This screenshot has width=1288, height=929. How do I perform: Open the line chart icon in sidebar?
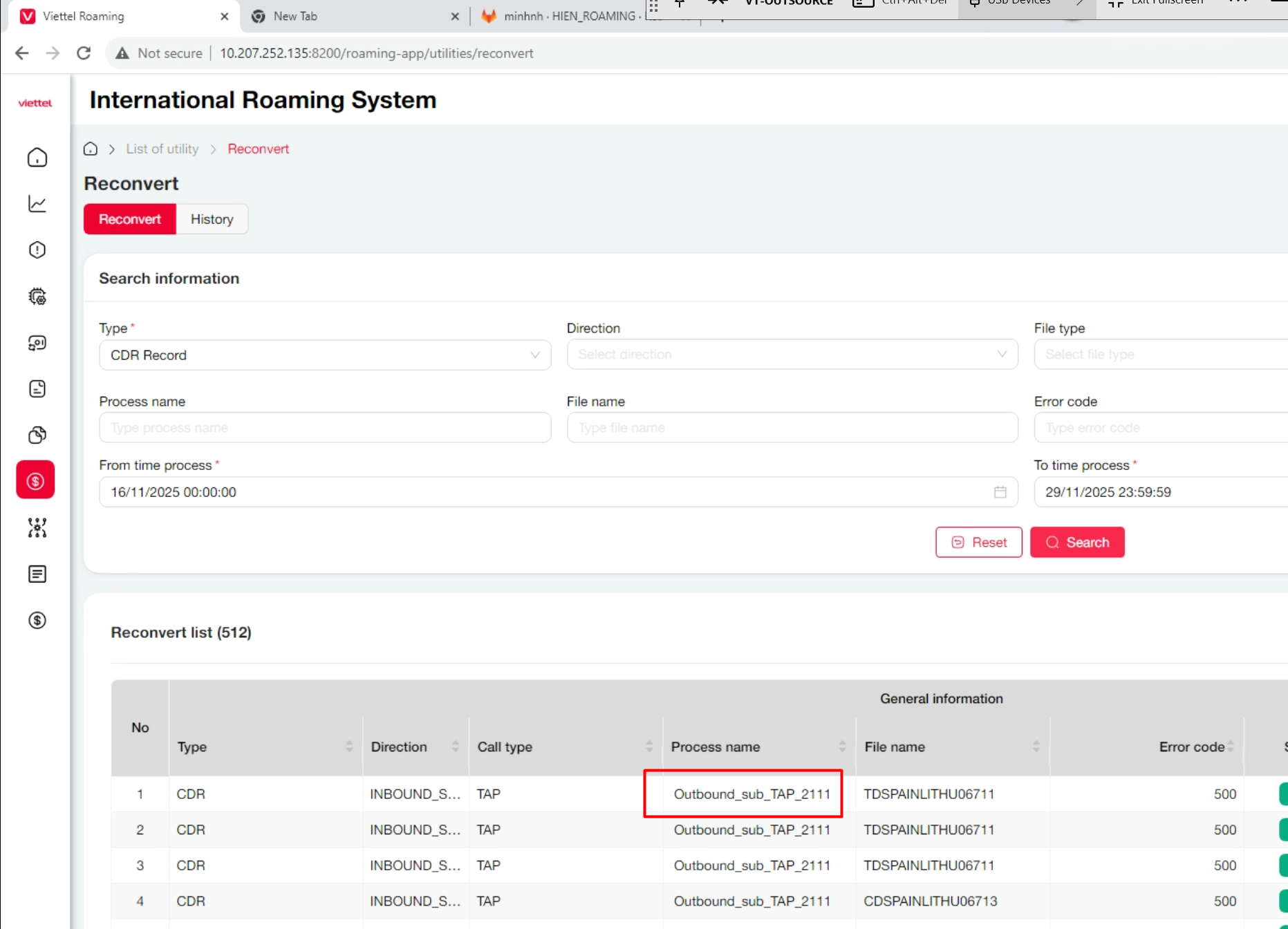(x=37, y=204)
